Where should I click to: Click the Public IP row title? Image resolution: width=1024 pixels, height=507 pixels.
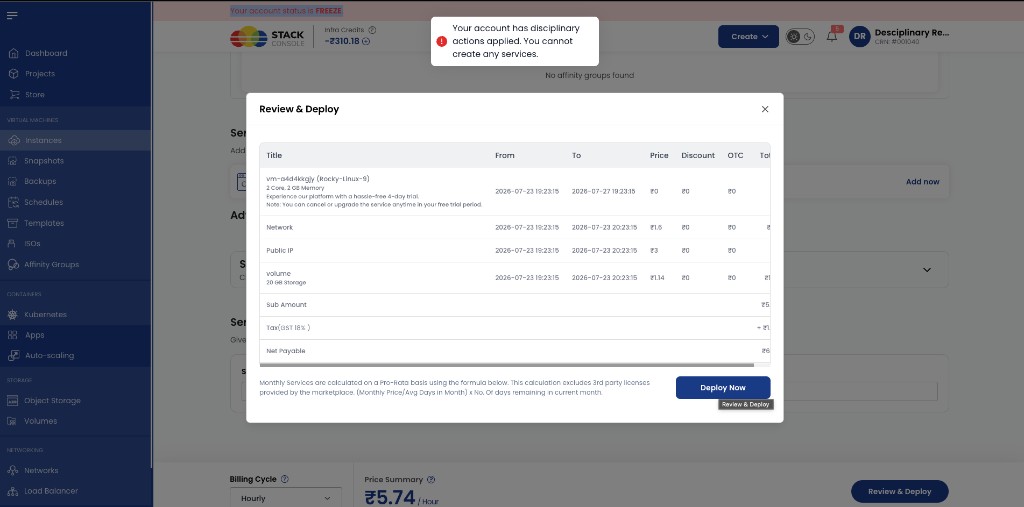click(280, 250)
